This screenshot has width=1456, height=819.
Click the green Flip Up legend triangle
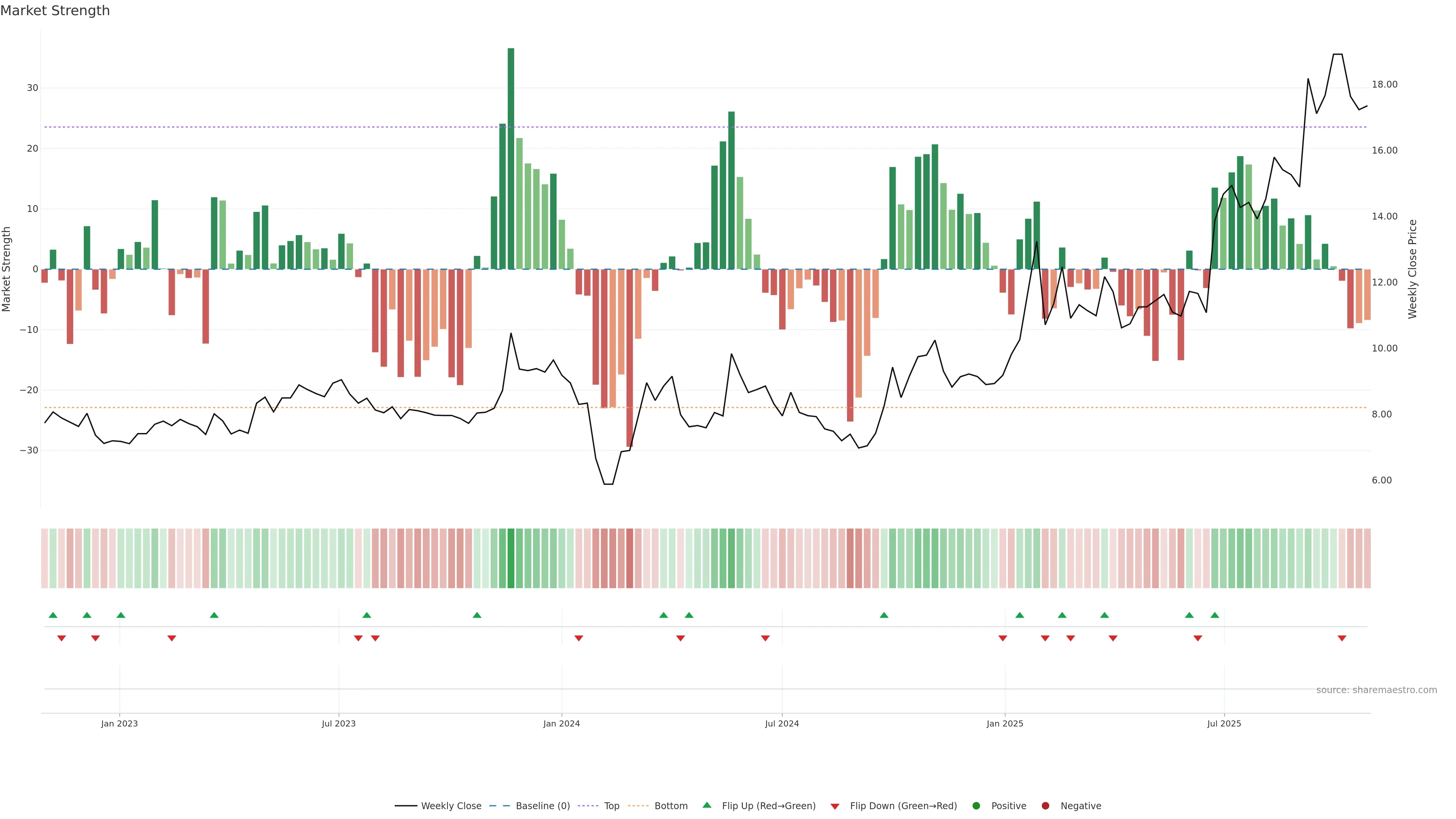pos(706,805)
